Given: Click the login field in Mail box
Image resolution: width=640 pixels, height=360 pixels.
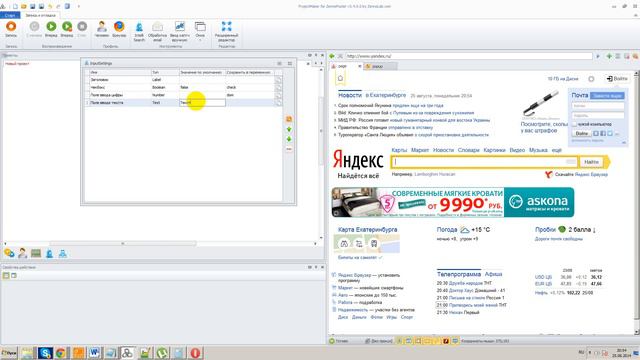Looking at the screenshot, I should (x=598, y=106).
